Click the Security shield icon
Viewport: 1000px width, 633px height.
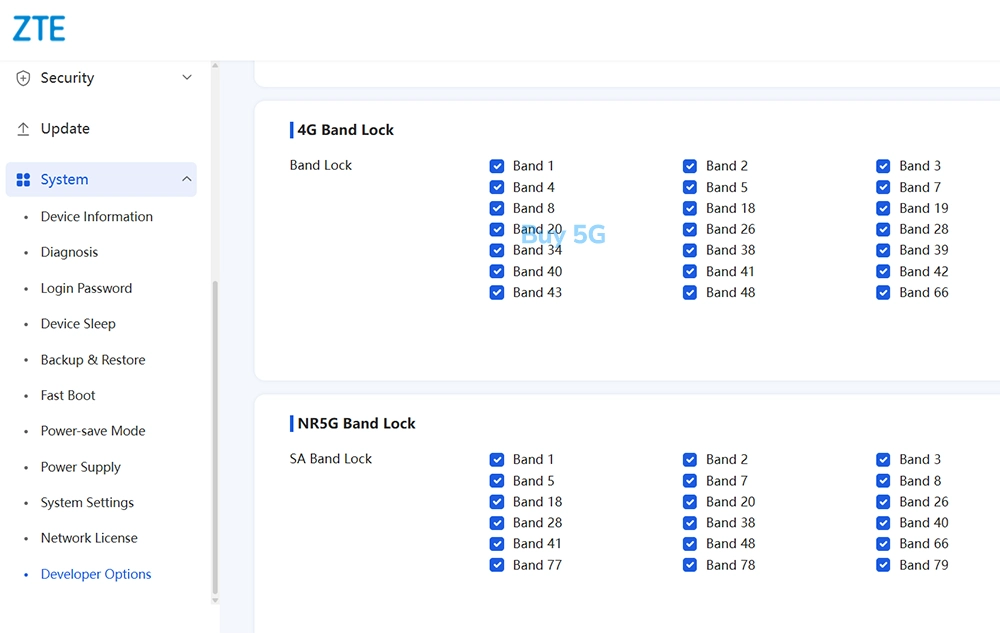(x=23, y=78)
